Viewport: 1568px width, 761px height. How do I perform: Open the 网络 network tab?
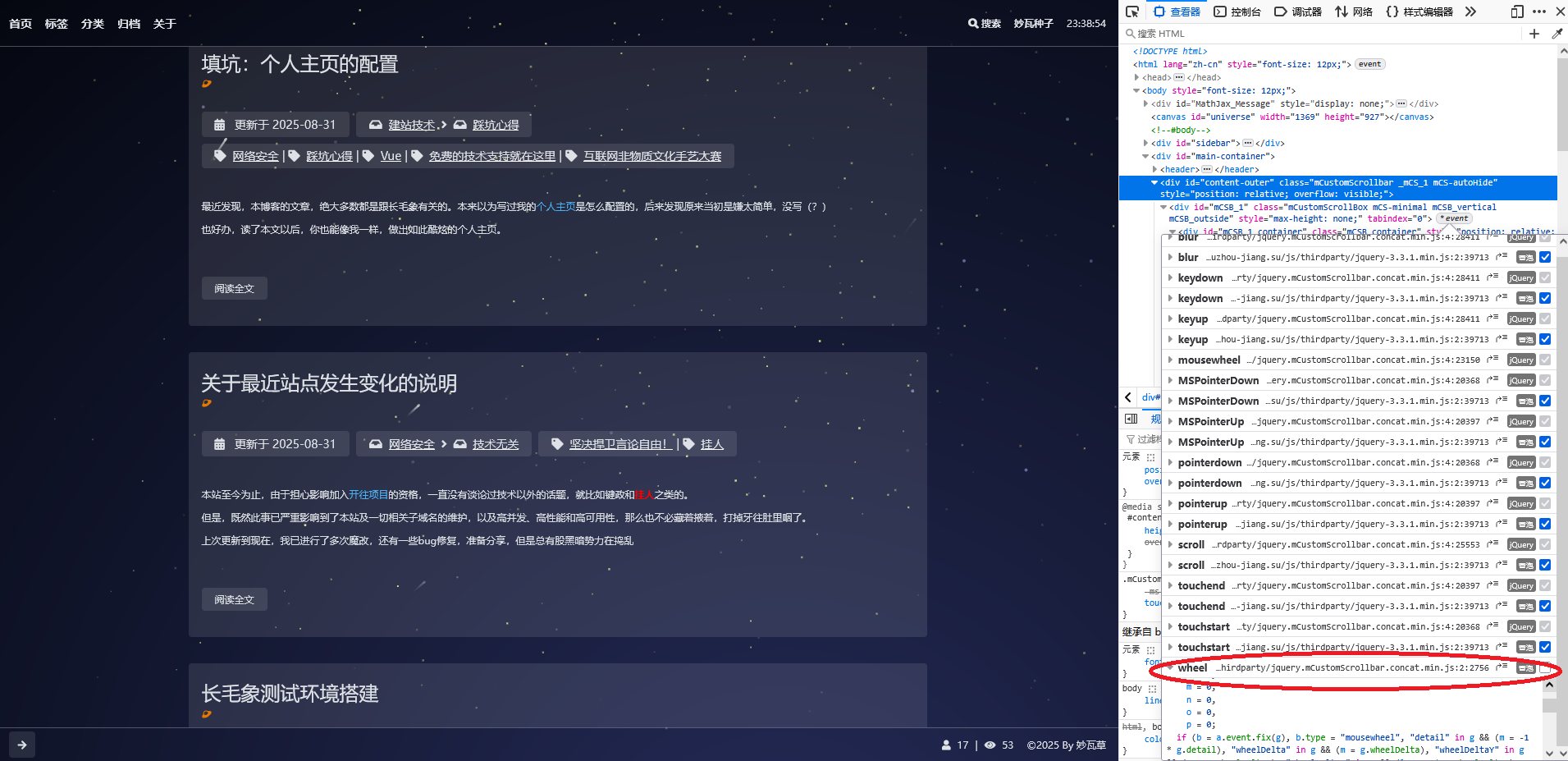pyautogui.click(x=1354, y=11)
